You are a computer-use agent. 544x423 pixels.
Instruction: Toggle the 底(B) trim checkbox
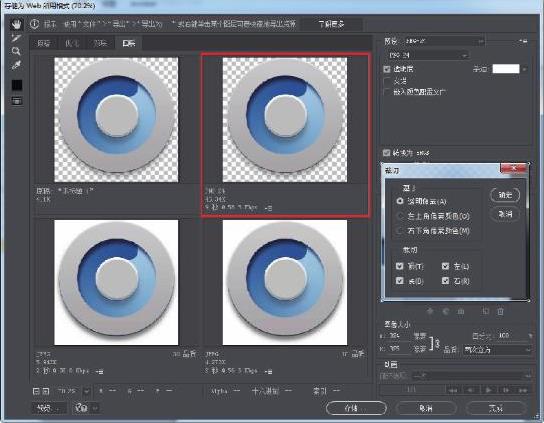(400, 281)
